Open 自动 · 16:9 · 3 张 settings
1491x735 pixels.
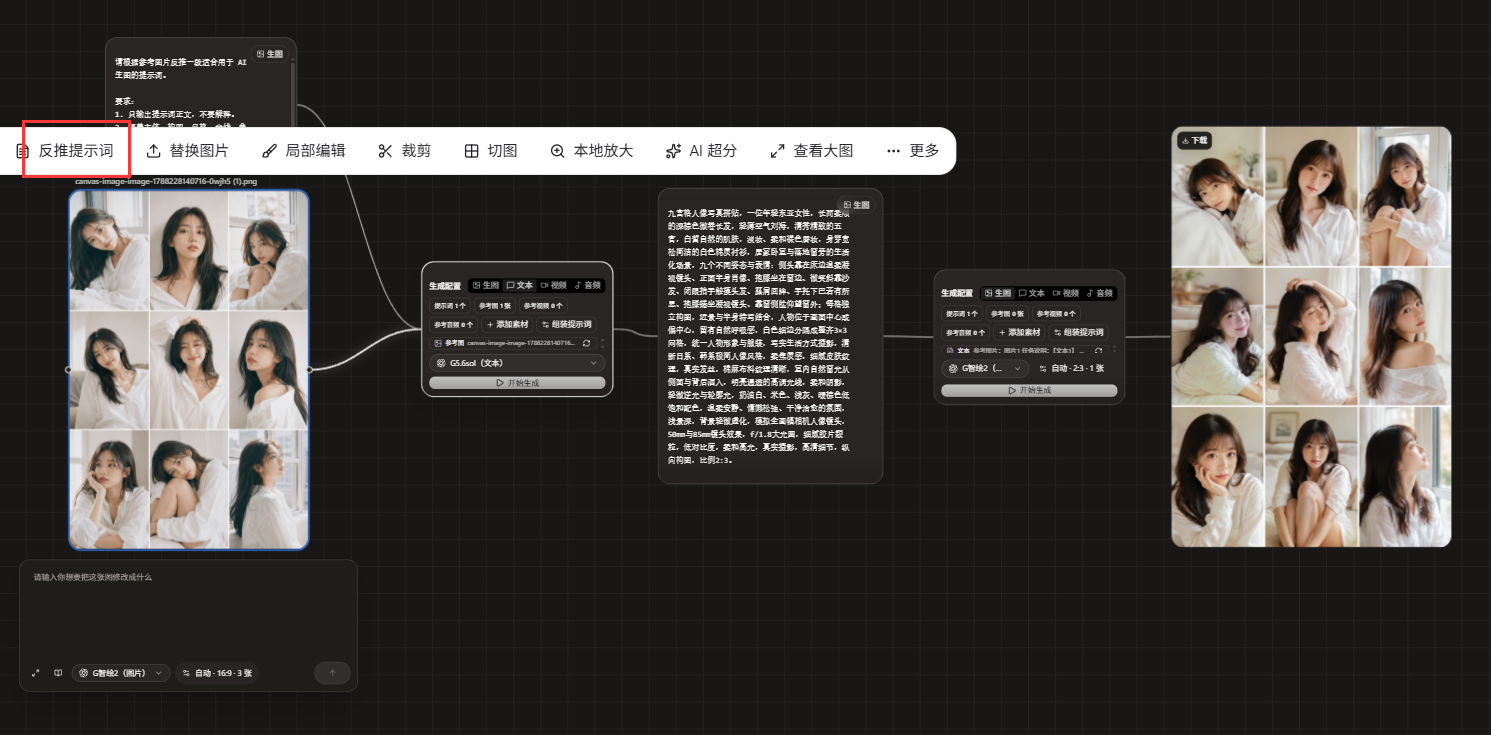217,673
